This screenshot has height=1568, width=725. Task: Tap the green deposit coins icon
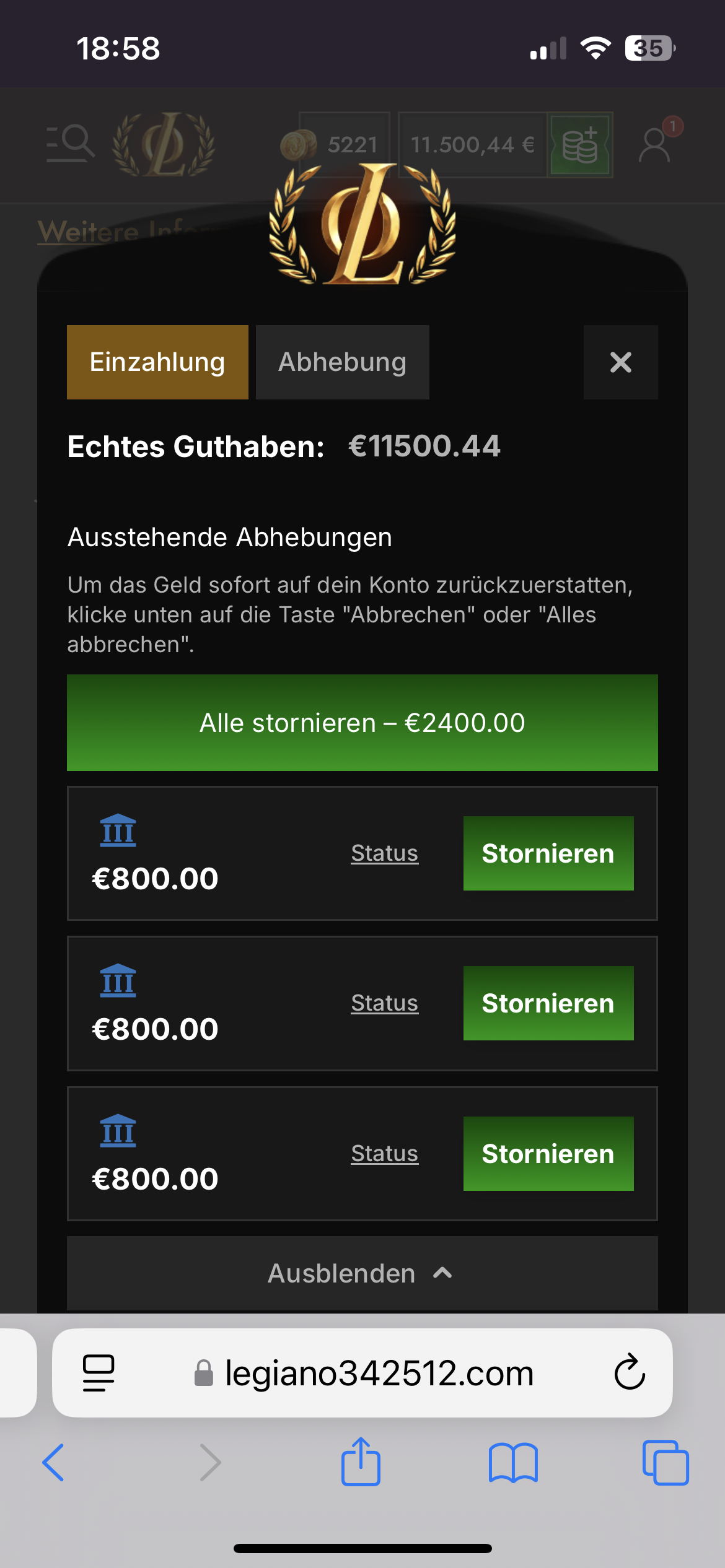[580, 145]
